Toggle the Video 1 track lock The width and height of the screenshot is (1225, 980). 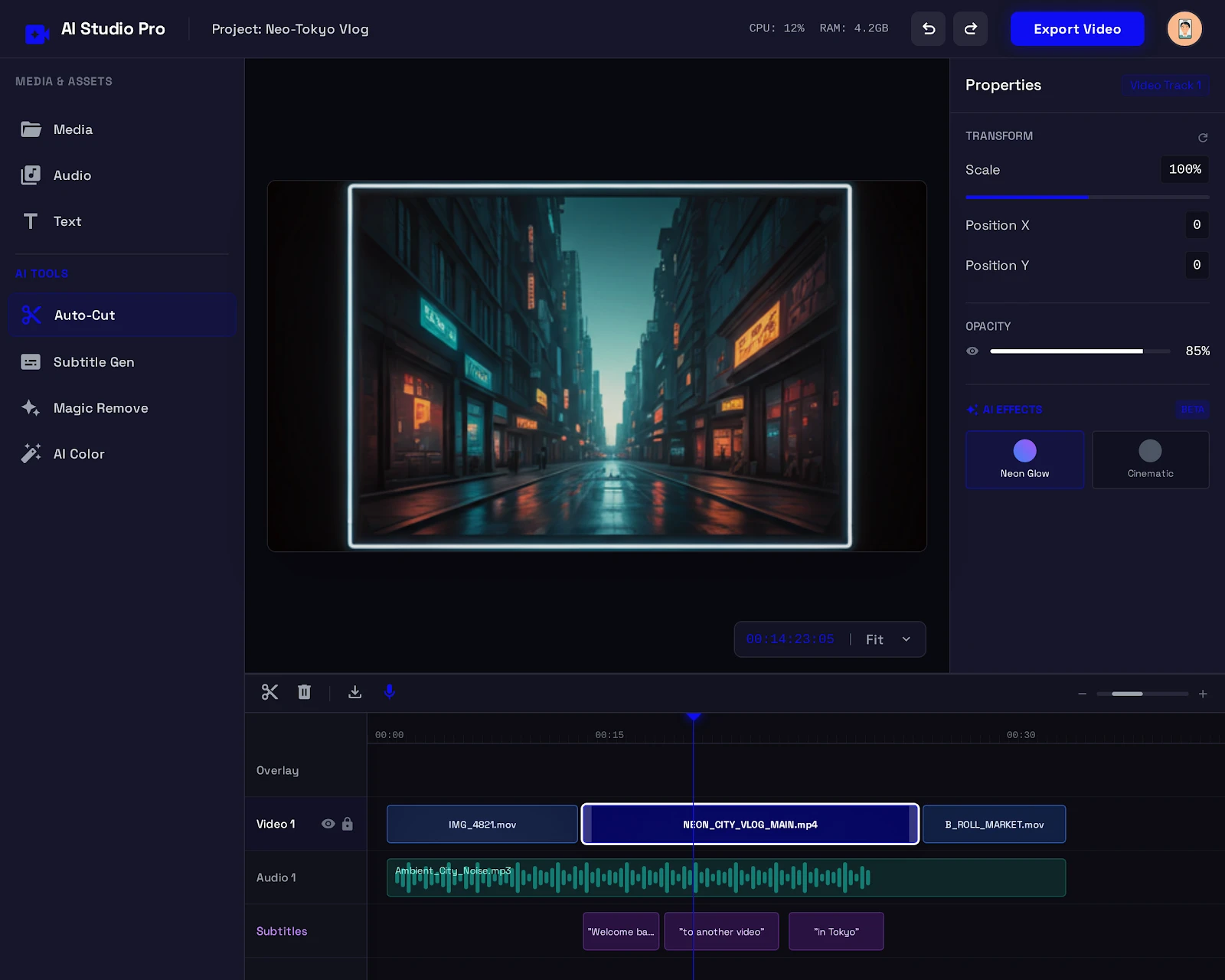coord(348,824)
